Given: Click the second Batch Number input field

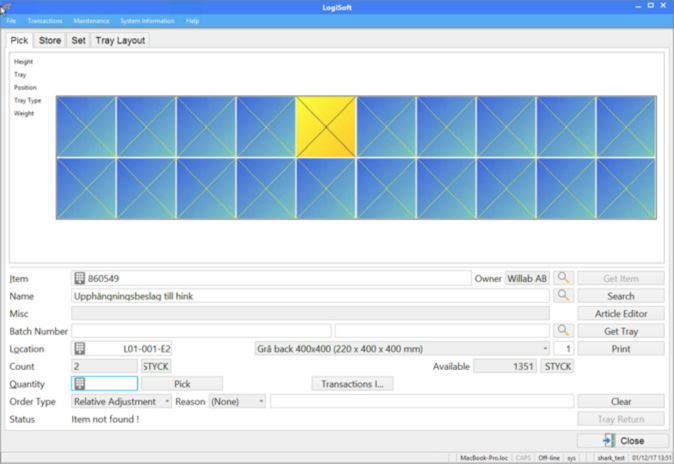Looking at the screenshot, I should [442, 331].
